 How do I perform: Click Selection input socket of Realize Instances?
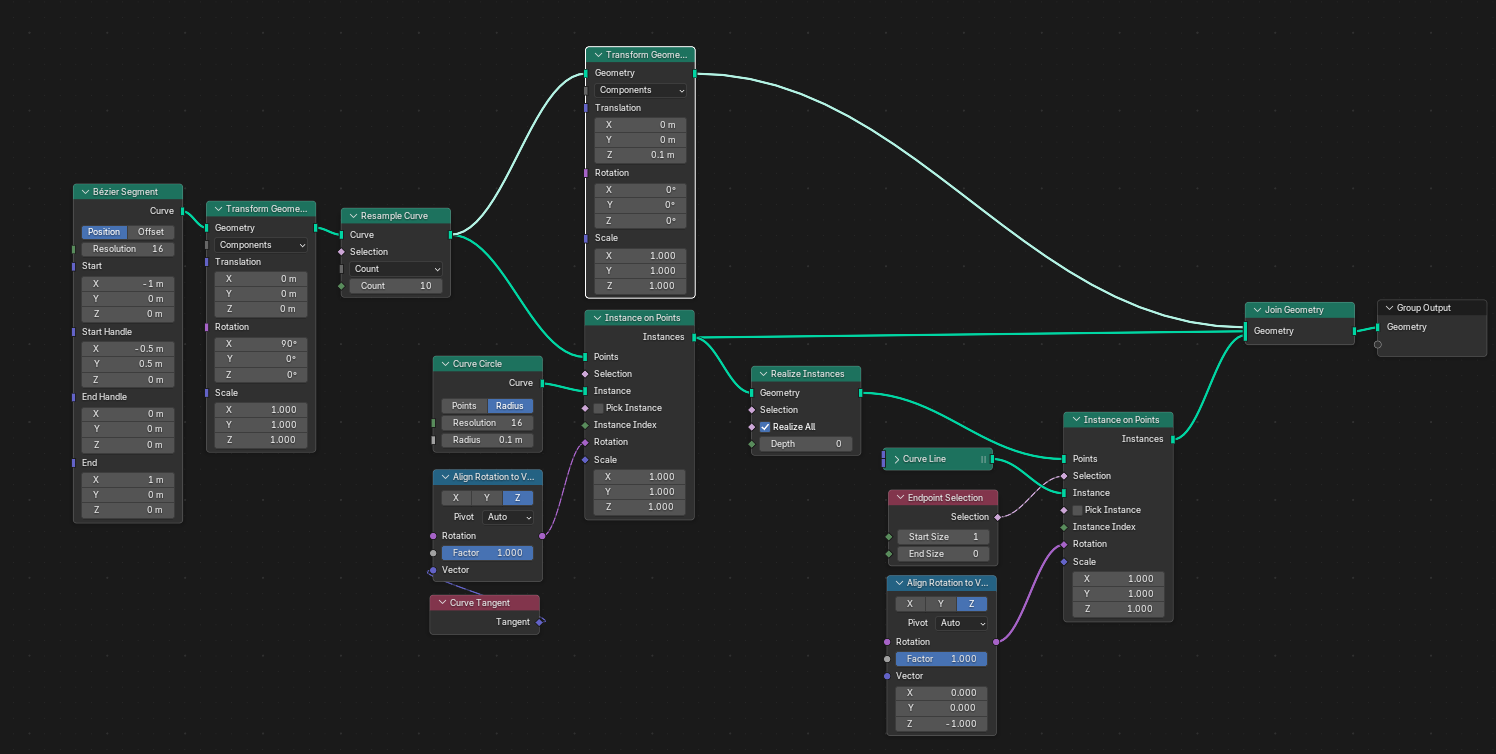click(751, 410)
